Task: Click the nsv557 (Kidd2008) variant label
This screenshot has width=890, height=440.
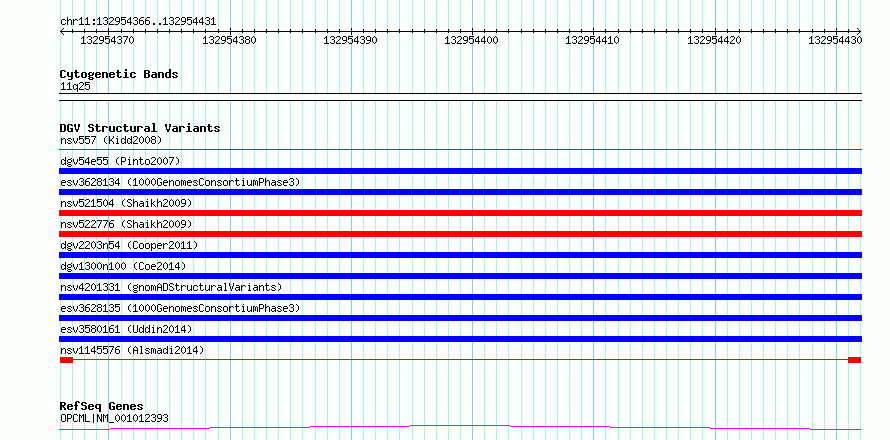Action: click(111, 140)
